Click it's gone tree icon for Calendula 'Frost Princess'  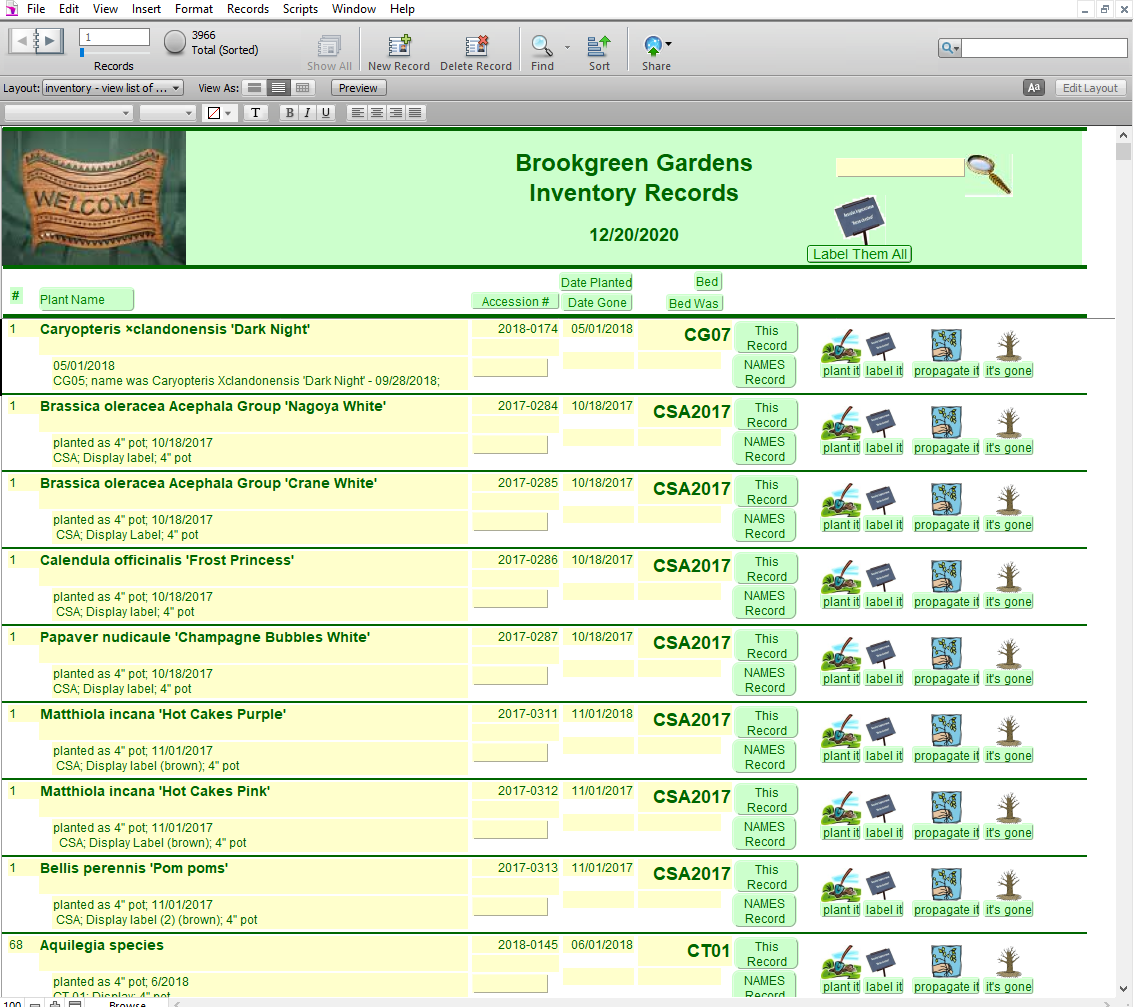pos(1008,577)
